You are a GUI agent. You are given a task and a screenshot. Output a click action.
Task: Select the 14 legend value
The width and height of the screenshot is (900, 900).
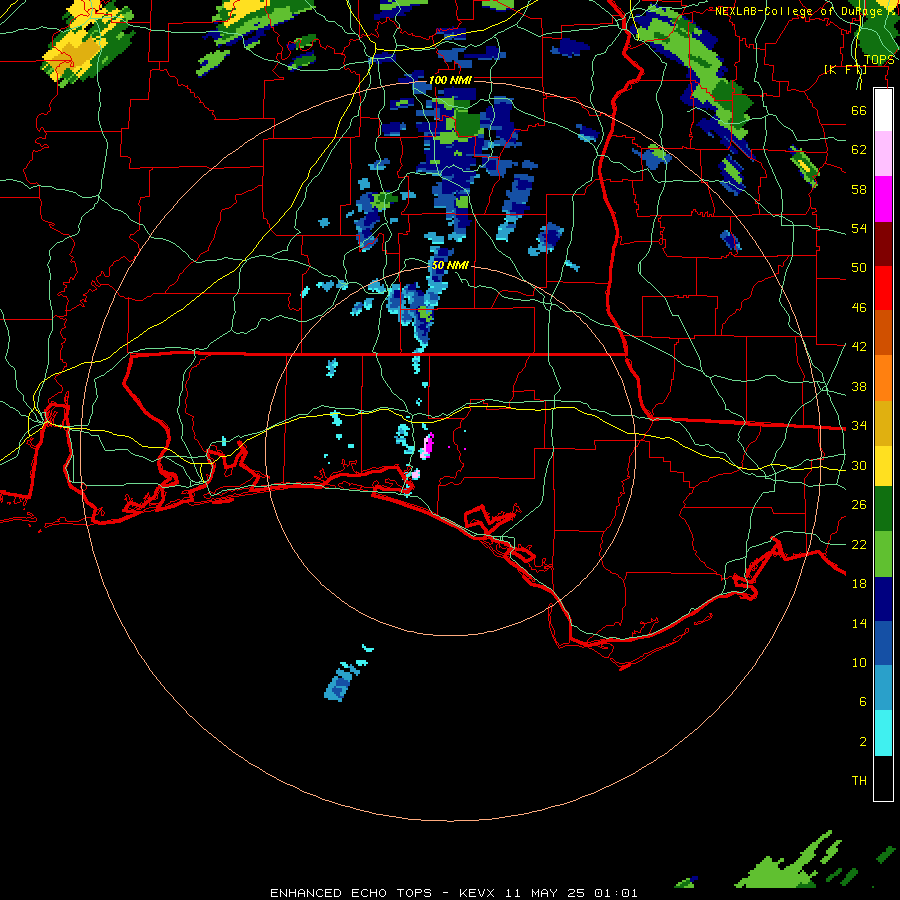[x=859, y=623]
